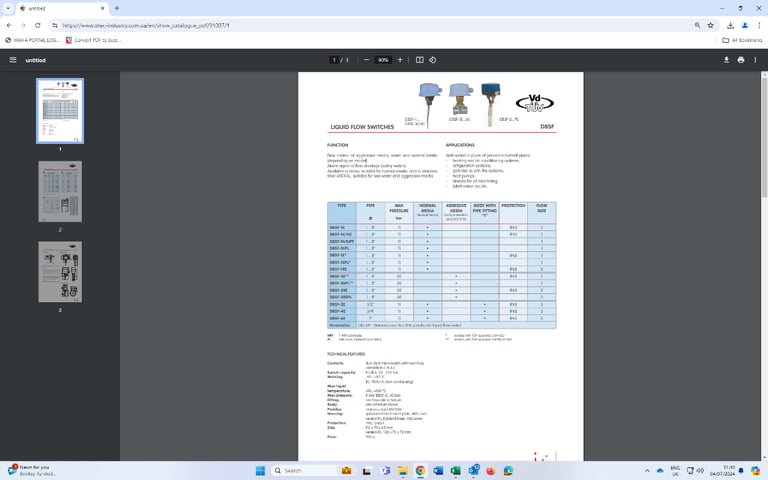This screenshot has height=480, width=768.
Task: Click the APPLICATIONS section heading
Action: (460, 145)
